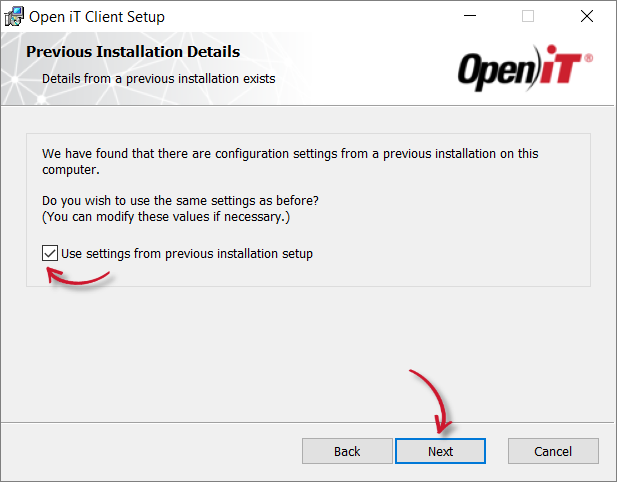Uncheck the use previous settings checkbox

(x=50, y=254)
